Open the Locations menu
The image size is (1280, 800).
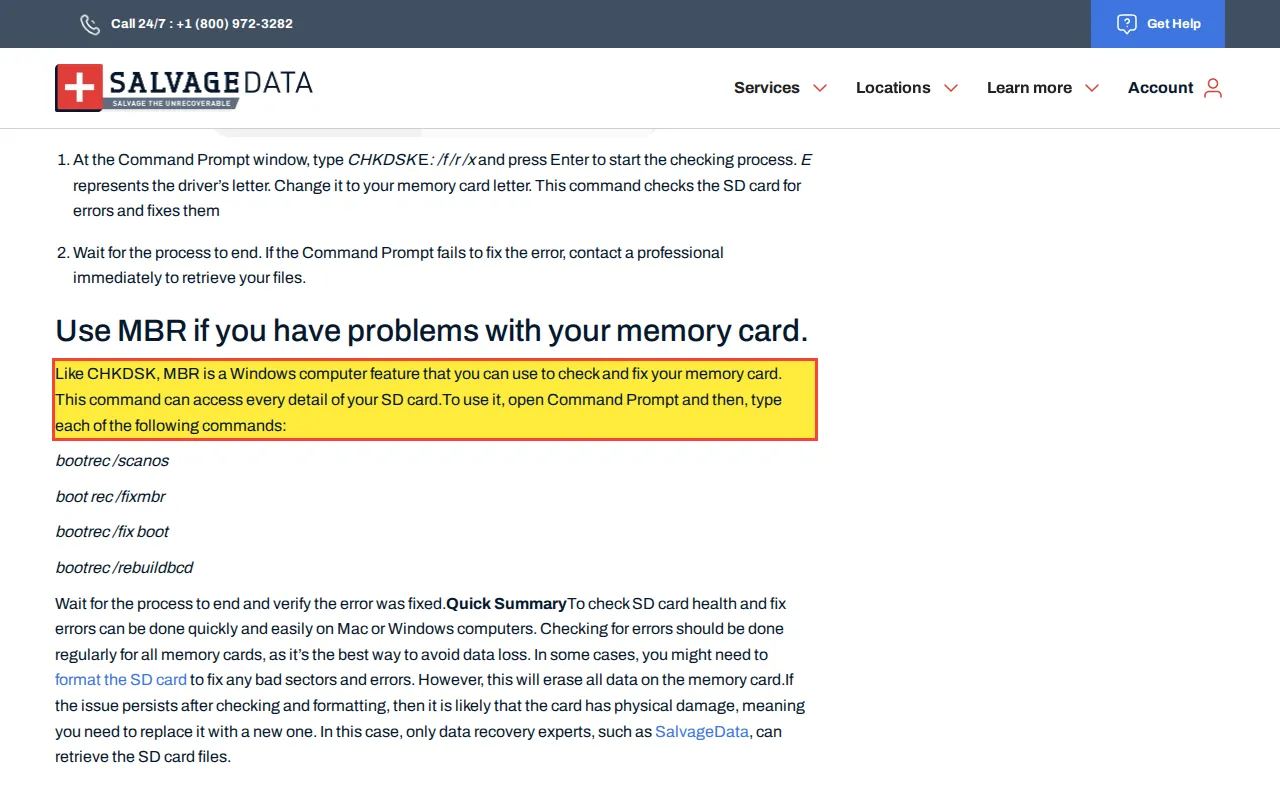click(x=893, y=88)
